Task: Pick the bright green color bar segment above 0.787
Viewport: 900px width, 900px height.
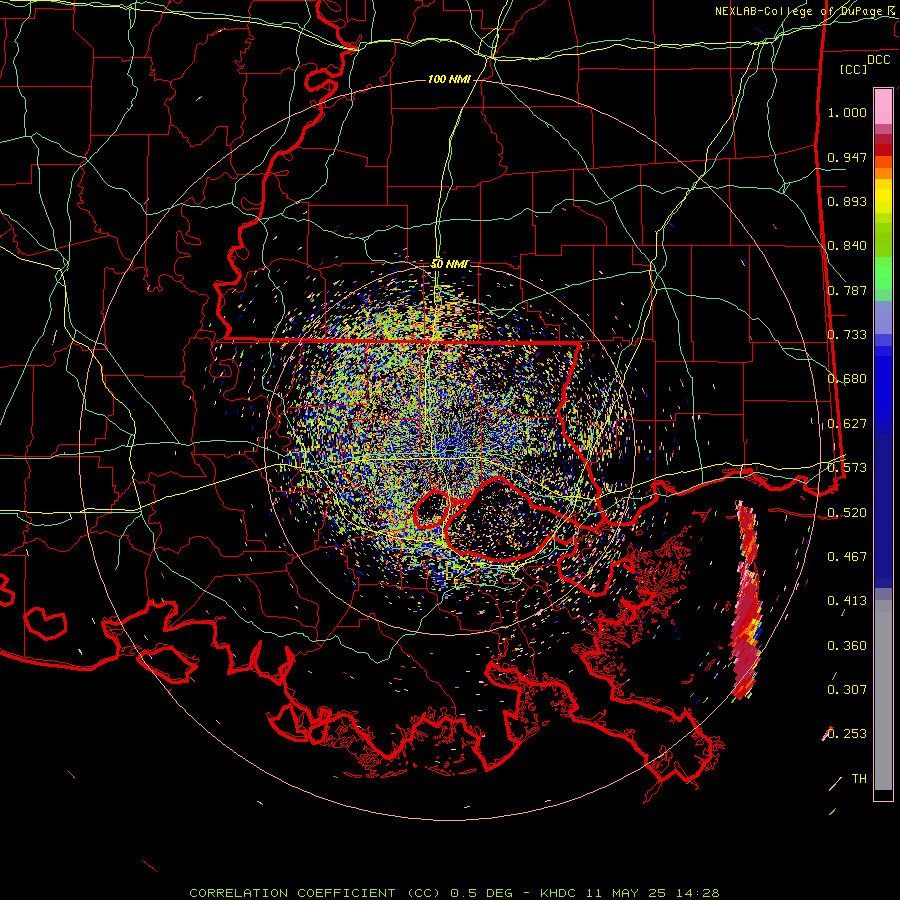Action: pos(883,273)
